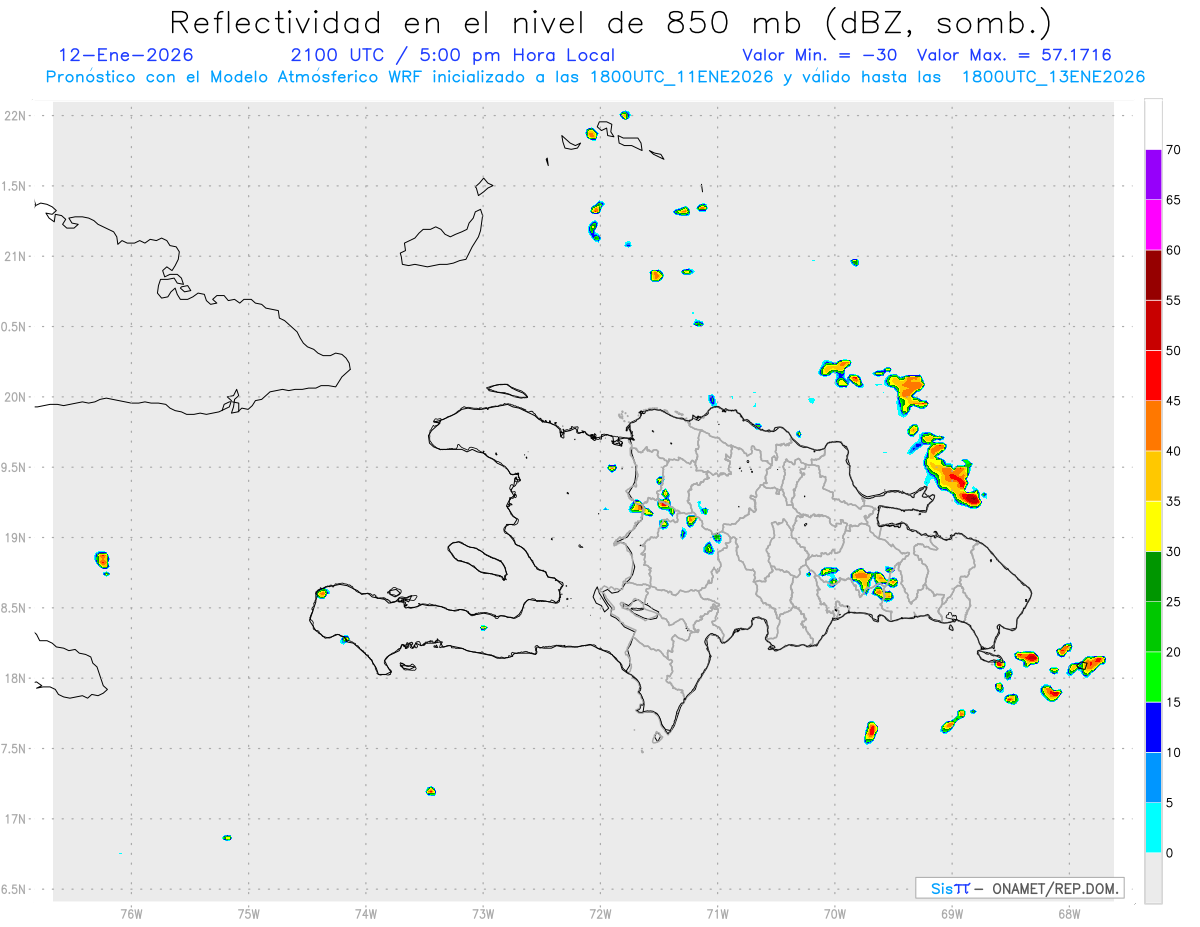Click the latitude axis label "19N"
Image resolution: width=1200 pixels, height=927 pixels.
[x=16, y=538]
